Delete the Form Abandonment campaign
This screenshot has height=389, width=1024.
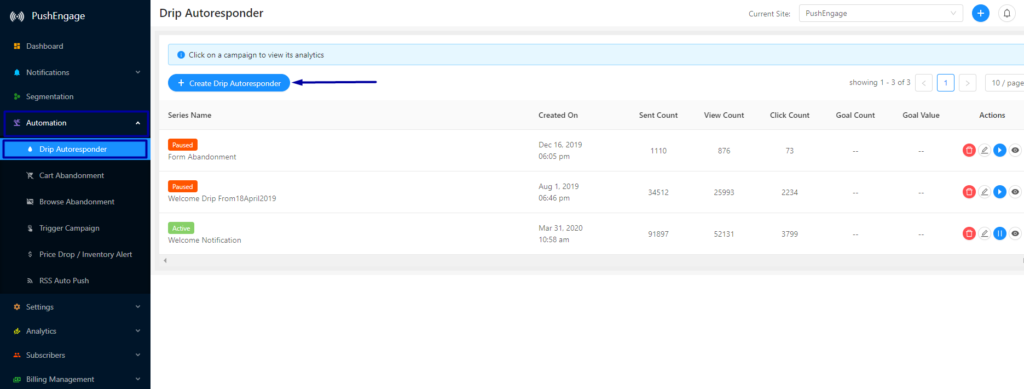click(969, 150)
